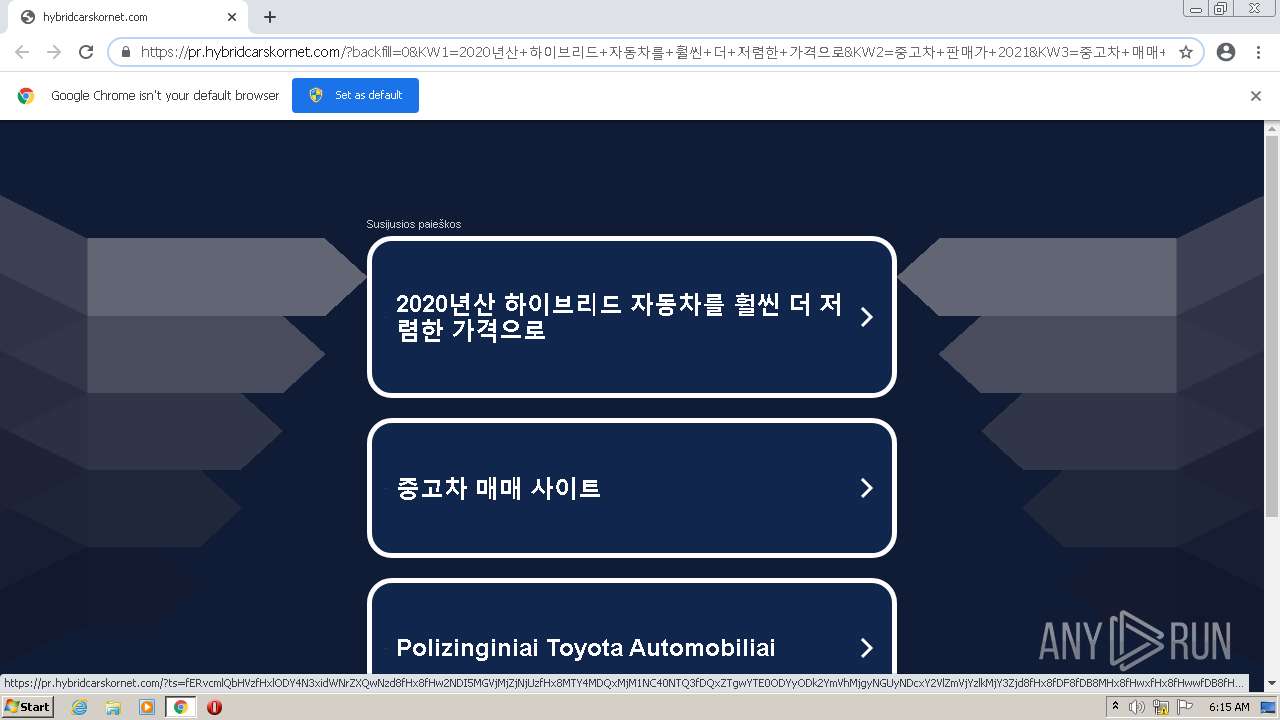The height and width of the screenshot is (720, 1280).
Task: Open the Windows Start menu
Action: click(27, 707)
